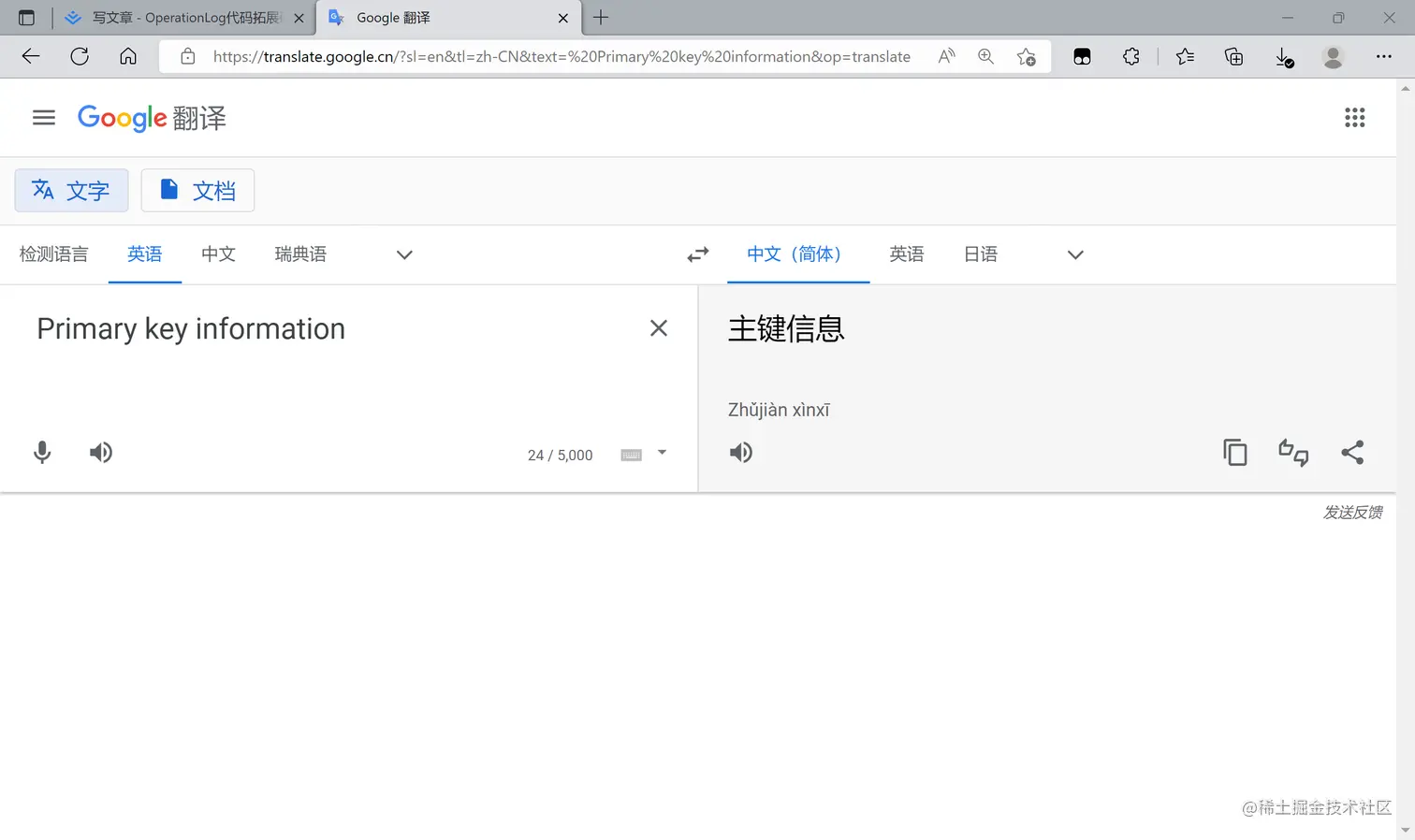Refresh the current page
1415x840 pixels.
pos(80,56)
